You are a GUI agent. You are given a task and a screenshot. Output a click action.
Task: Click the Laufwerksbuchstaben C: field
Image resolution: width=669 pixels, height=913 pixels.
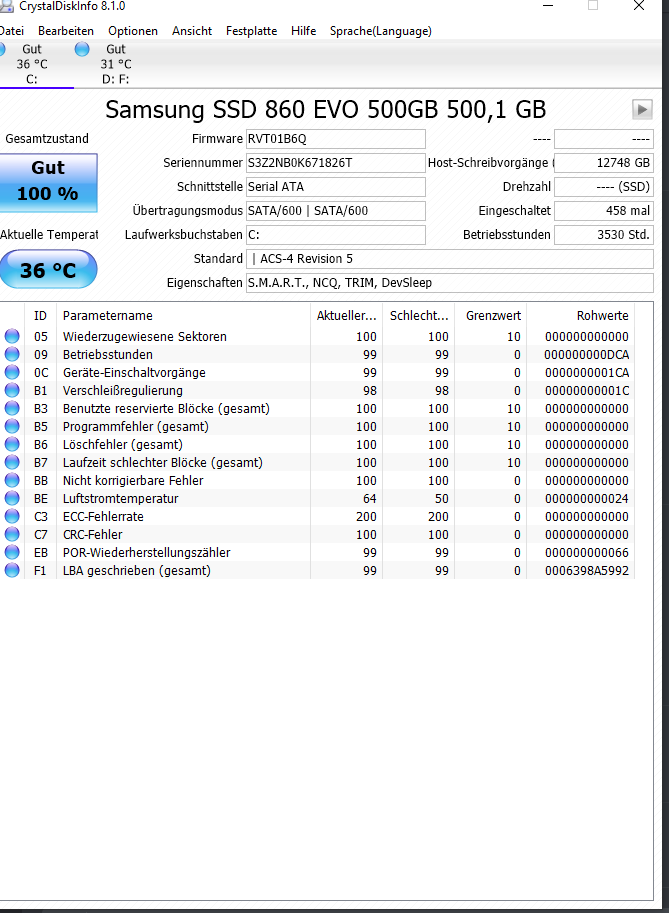335,235
